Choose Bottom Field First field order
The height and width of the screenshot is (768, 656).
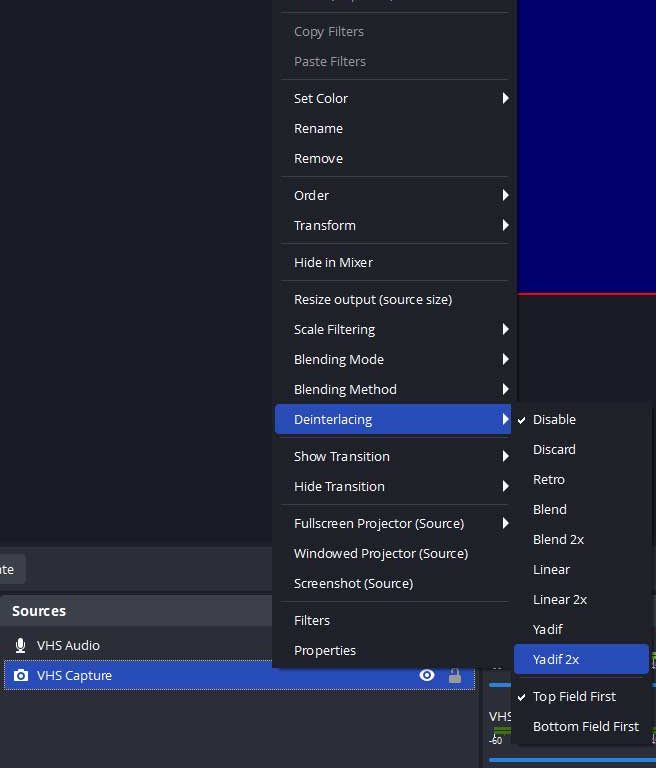click(585, 726)
